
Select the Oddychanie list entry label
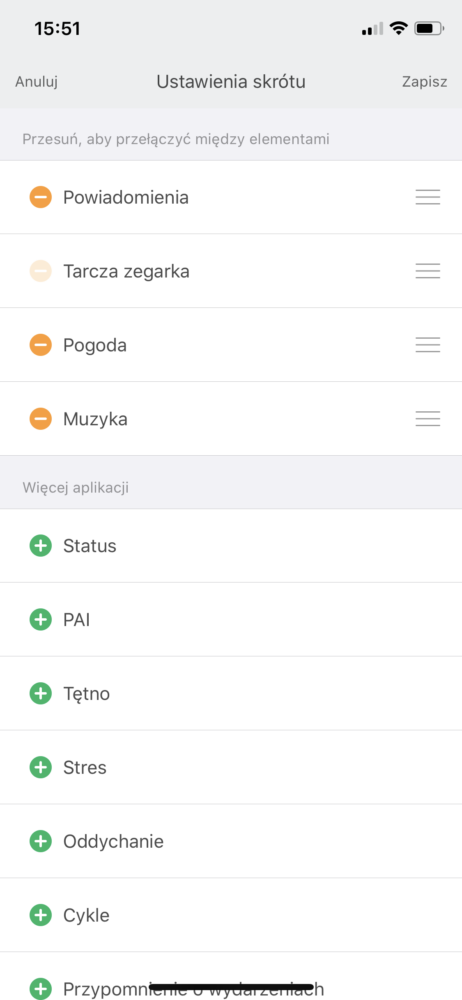[x=113, y=842]
